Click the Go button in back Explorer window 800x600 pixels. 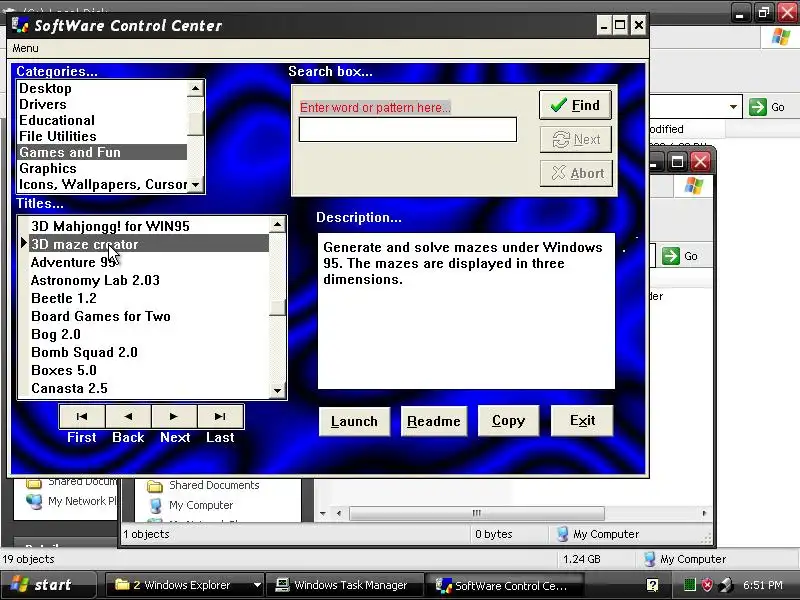click(x=768, y=107)
